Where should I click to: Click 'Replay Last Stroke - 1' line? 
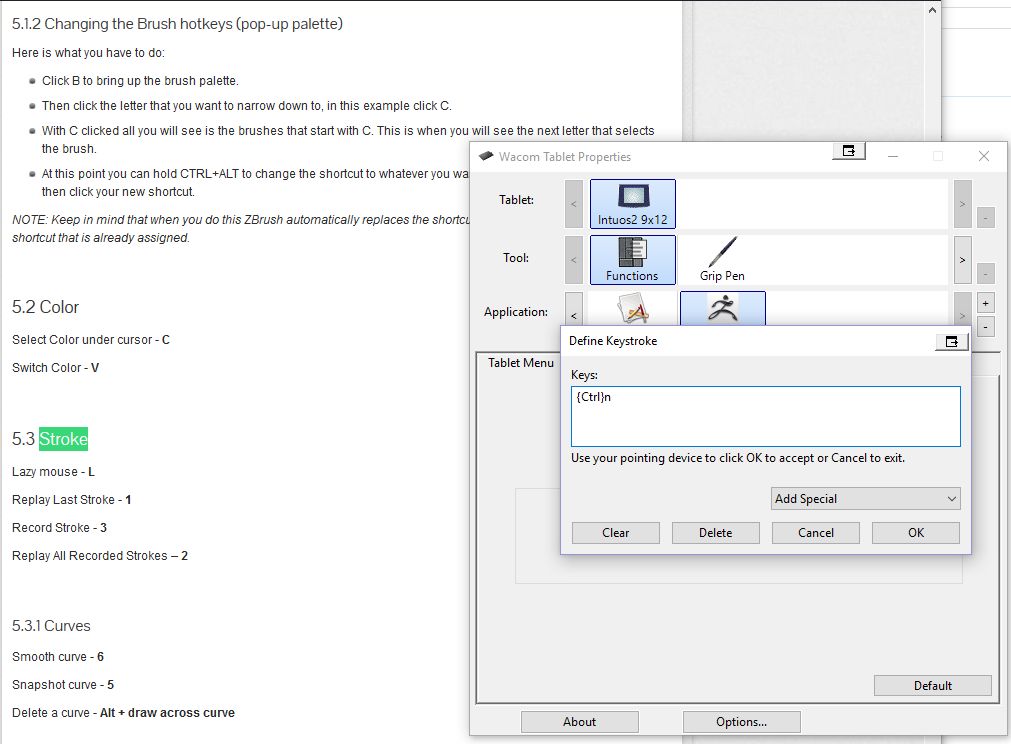pos(72,500)
